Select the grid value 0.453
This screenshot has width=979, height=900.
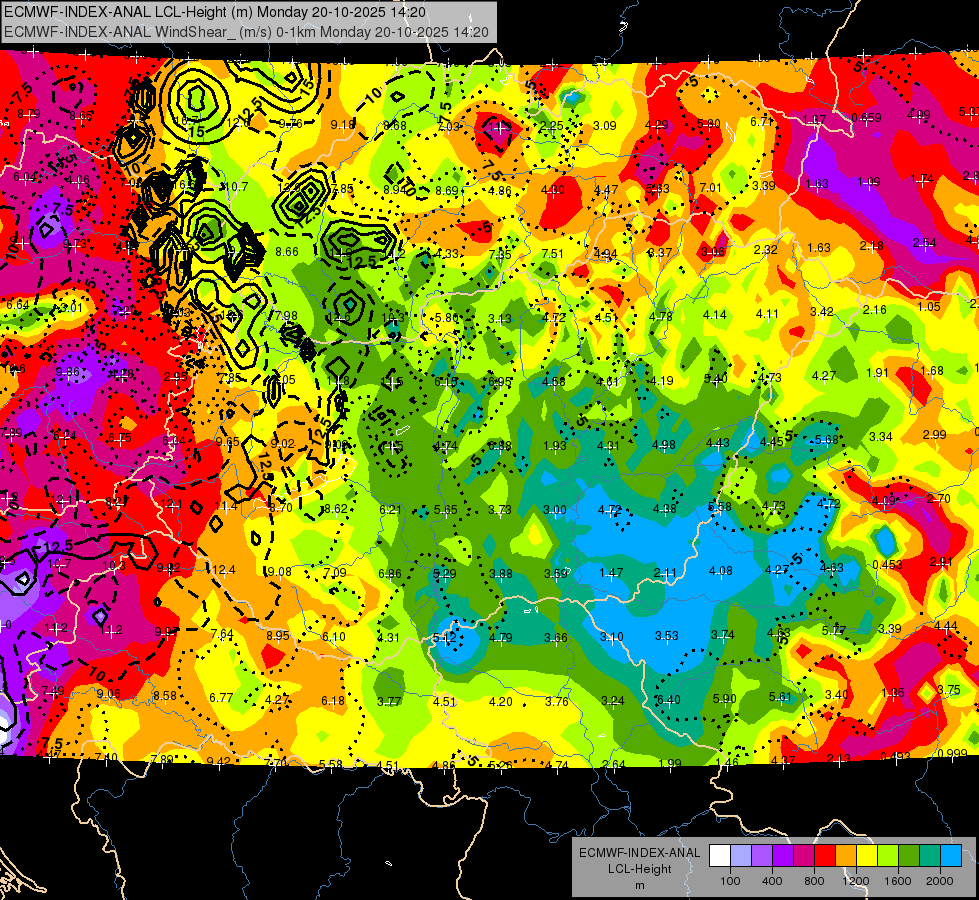pyautogui.click(x=887, y=565)
